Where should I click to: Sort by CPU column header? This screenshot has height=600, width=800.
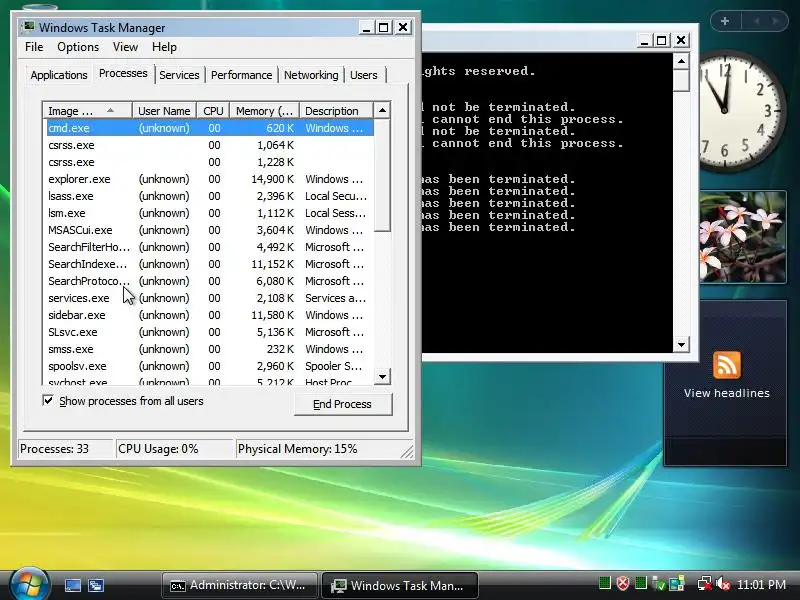tap(213, 111)
